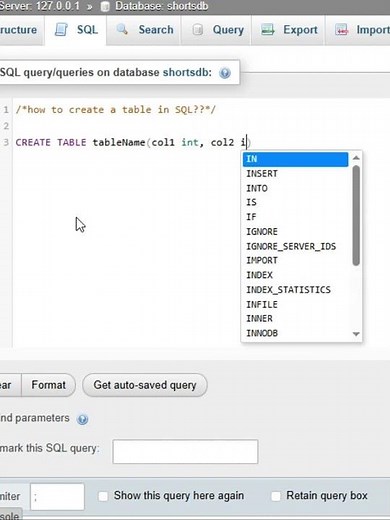Image resolution: width=390 pixels, height=520 pixels.
Task: Click the database icon in breadcrumb
Action: (105, 6)
